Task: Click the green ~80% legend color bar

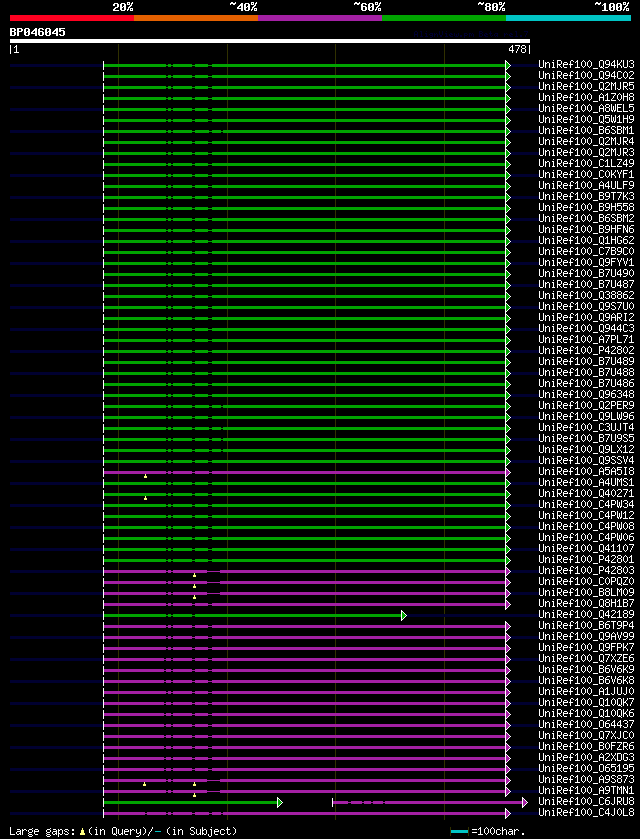Action: coord(444,18)
